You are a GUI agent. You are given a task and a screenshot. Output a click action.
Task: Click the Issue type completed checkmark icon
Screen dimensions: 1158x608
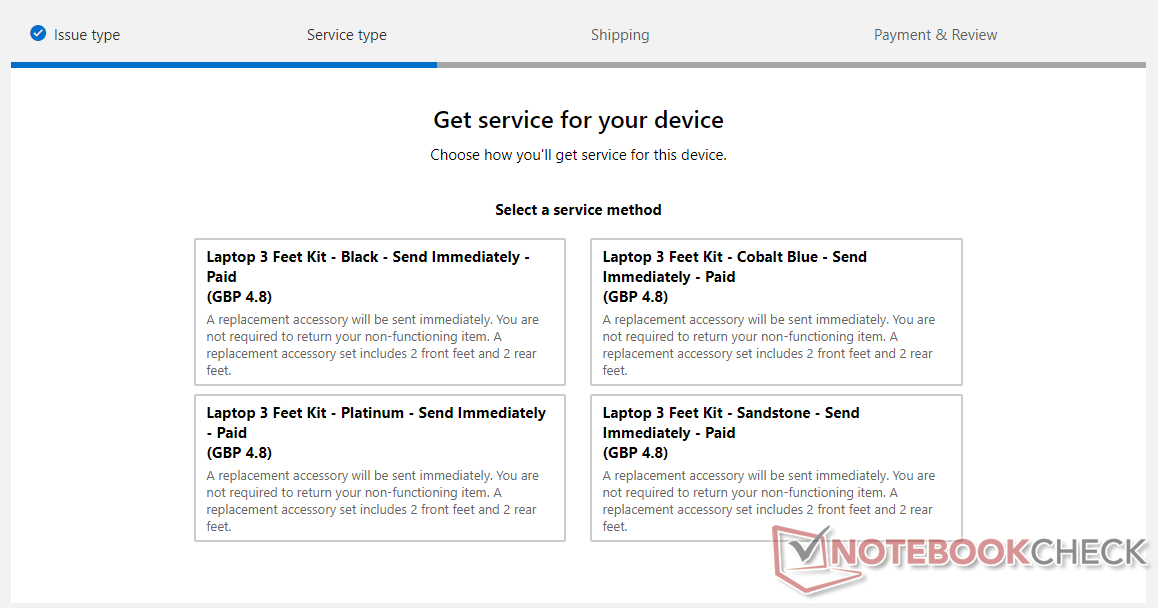38,33
